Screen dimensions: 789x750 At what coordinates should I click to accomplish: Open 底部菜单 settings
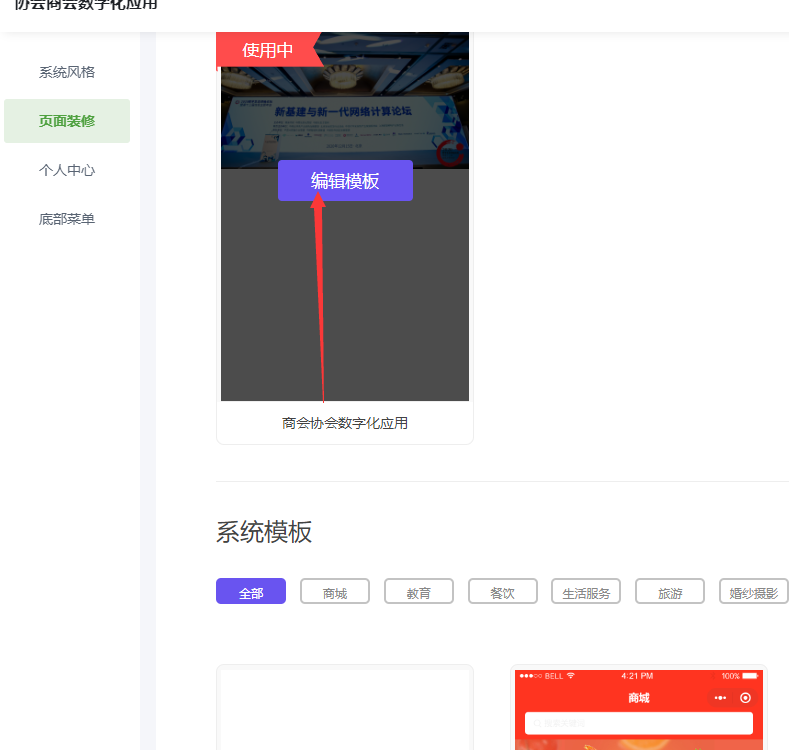[x=67, y=219]
